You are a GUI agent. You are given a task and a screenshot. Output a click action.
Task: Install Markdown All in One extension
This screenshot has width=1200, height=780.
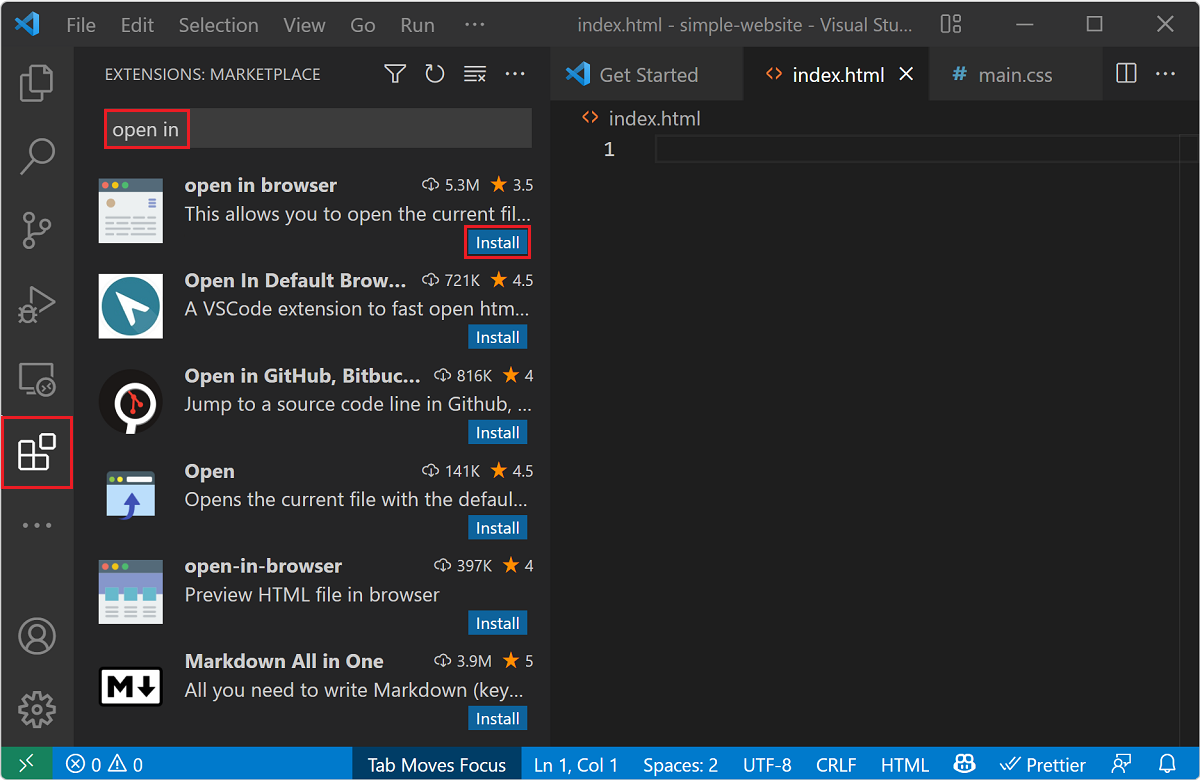[x=497, y=718]
